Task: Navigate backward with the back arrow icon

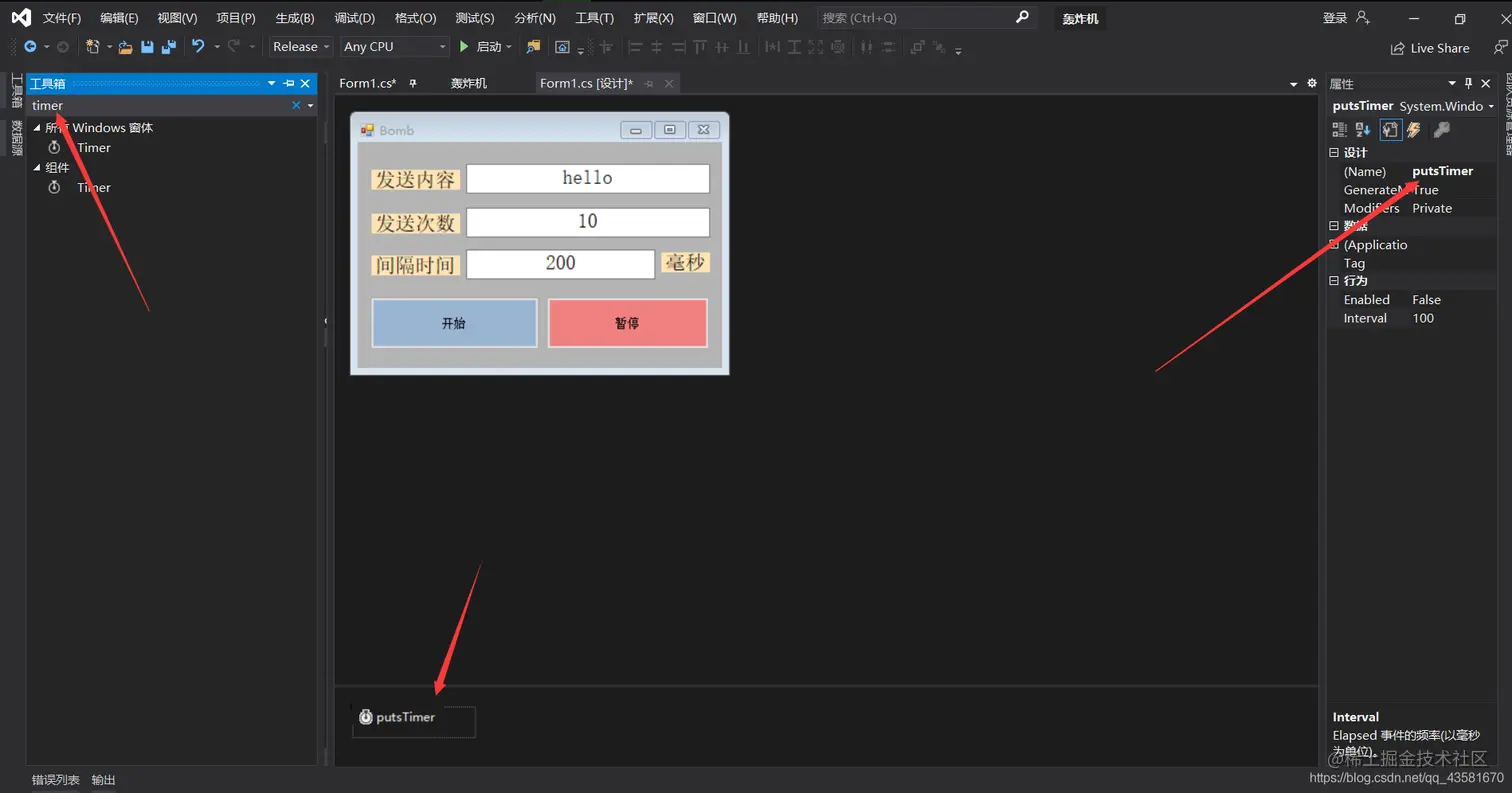Action: (30, 47)
